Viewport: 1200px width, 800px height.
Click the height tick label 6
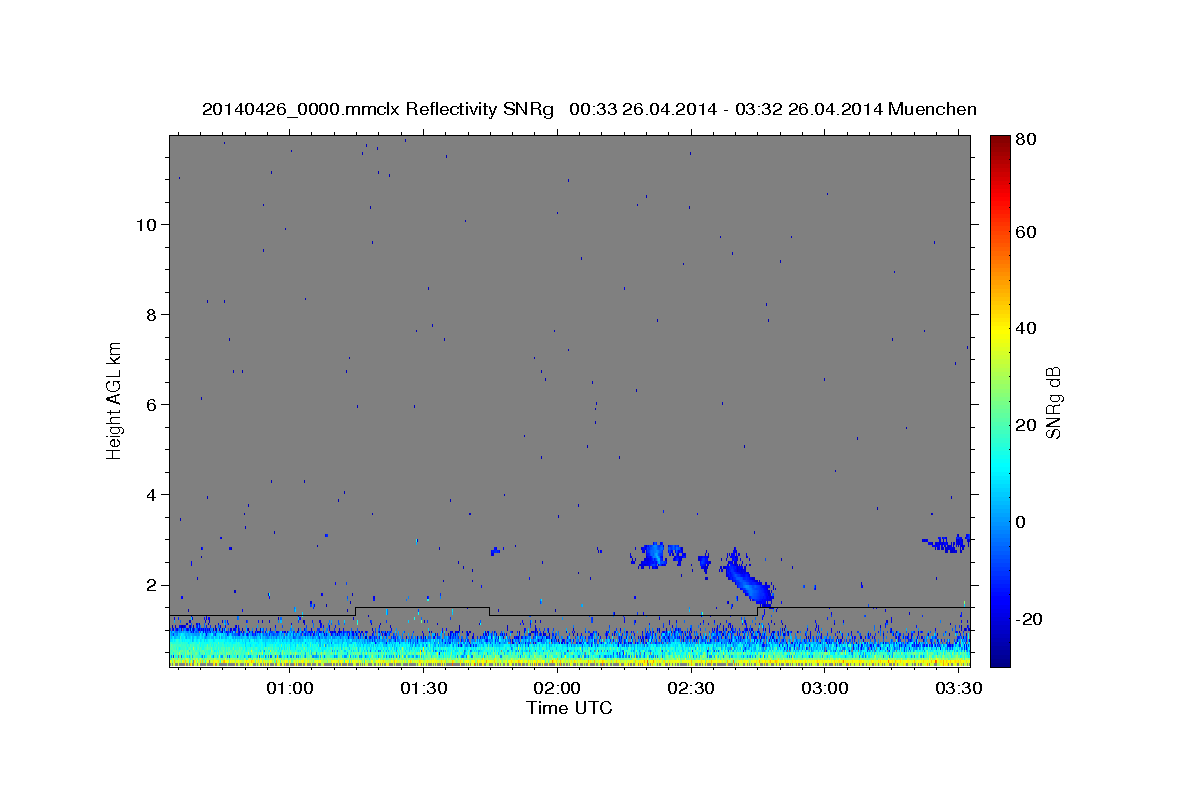click(x=153, y=404)
